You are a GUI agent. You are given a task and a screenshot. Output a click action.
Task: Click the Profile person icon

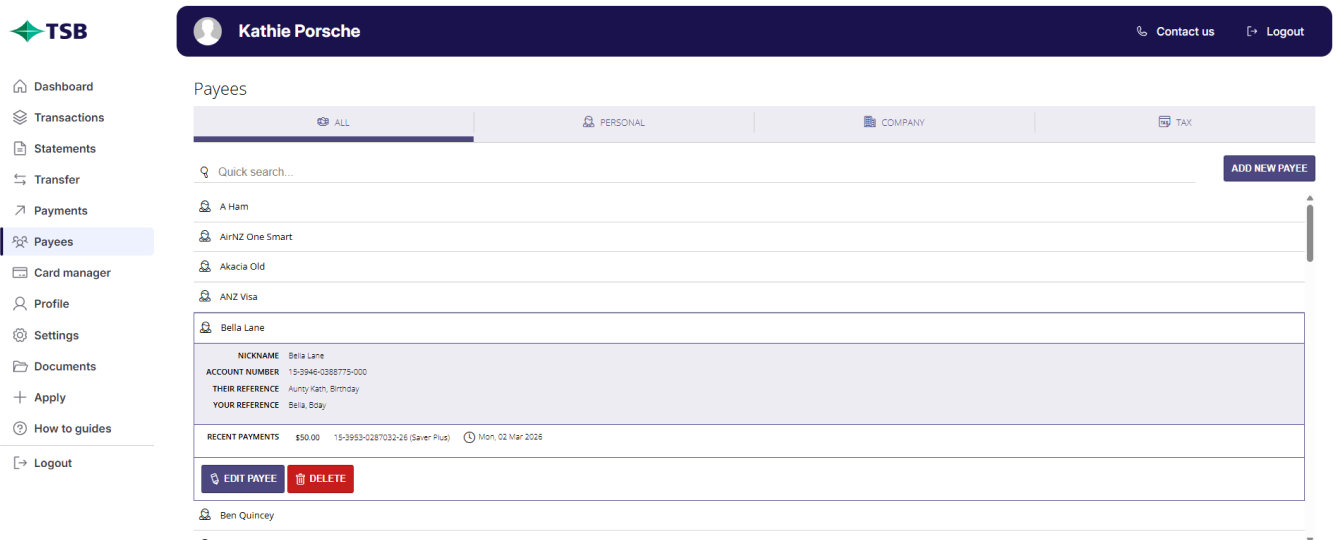tap(20, 304)
